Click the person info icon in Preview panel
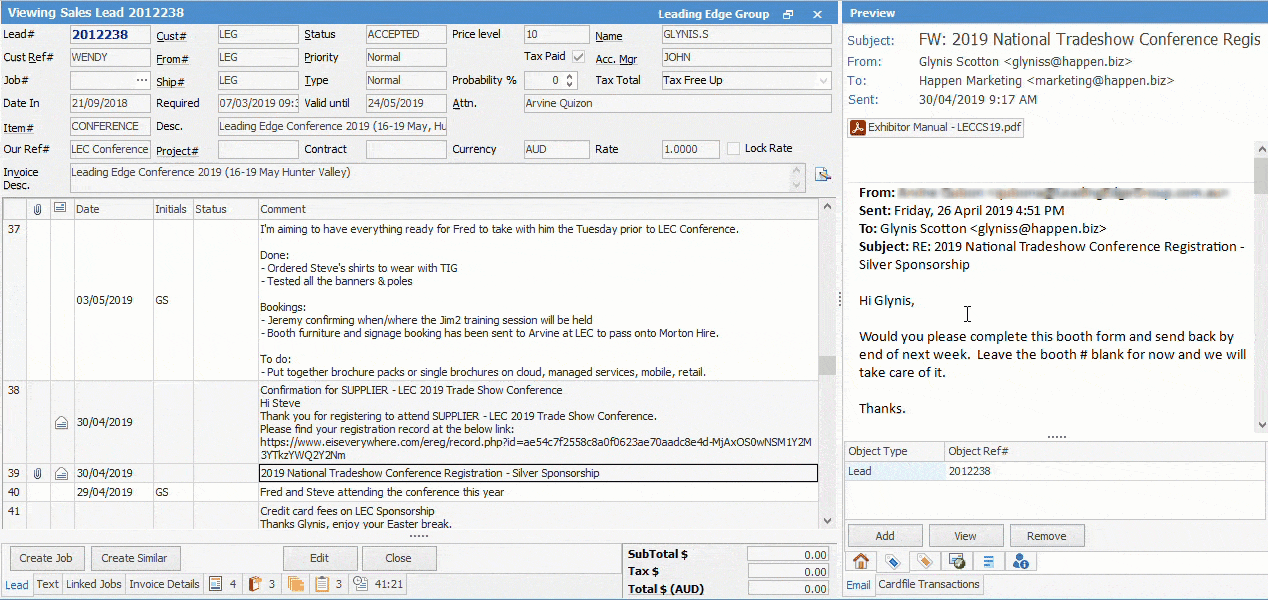 click(x=1020, y=561)
